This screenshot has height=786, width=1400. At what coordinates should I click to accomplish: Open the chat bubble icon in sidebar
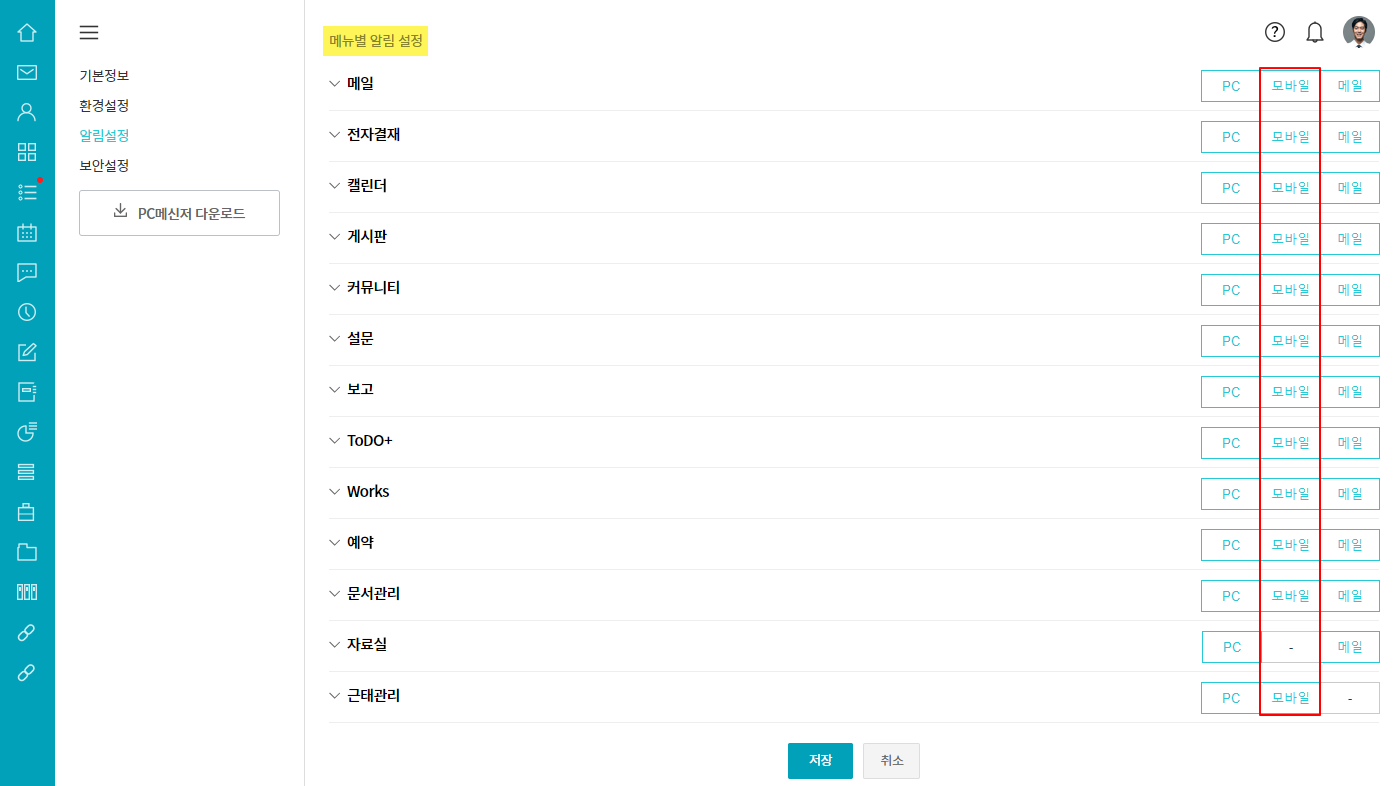tap(27, 272)
